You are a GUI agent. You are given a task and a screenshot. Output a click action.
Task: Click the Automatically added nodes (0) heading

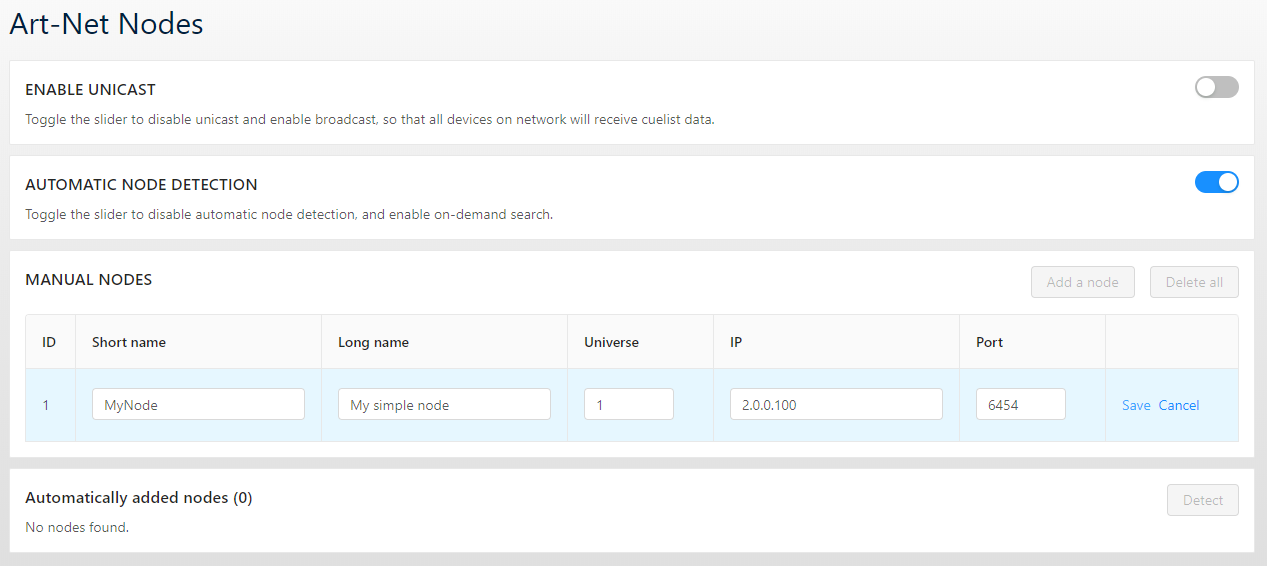tap(138, 498)
